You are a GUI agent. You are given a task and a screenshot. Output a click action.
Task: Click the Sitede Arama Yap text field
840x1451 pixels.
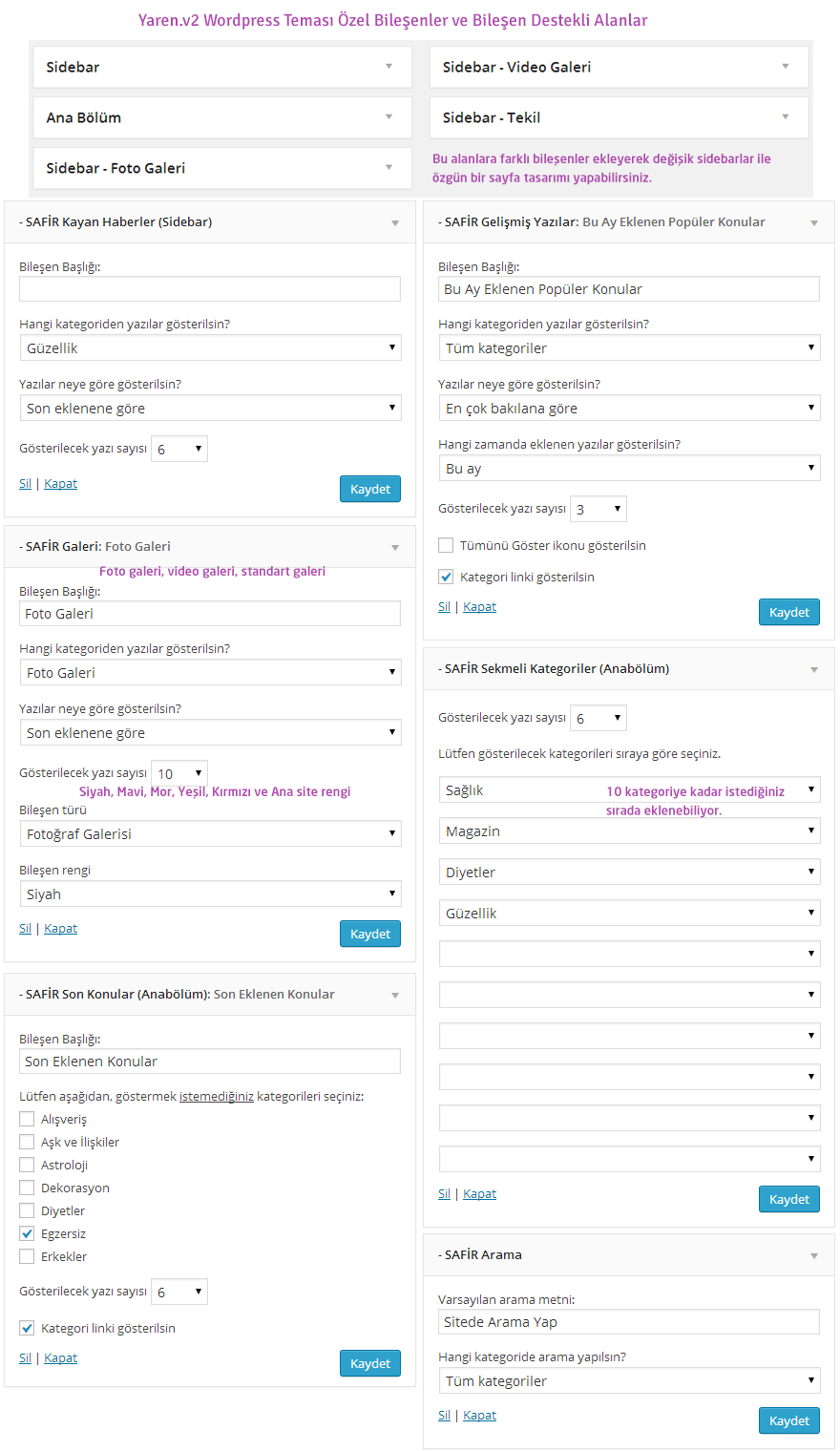click(629, 1321)
